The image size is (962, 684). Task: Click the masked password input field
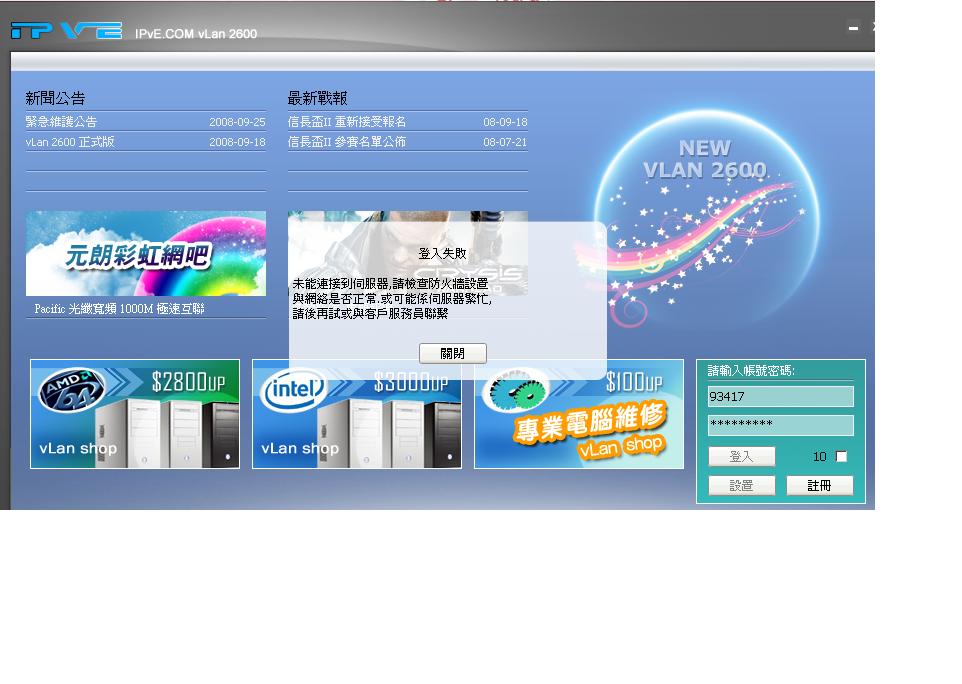(x=779, y=425)
